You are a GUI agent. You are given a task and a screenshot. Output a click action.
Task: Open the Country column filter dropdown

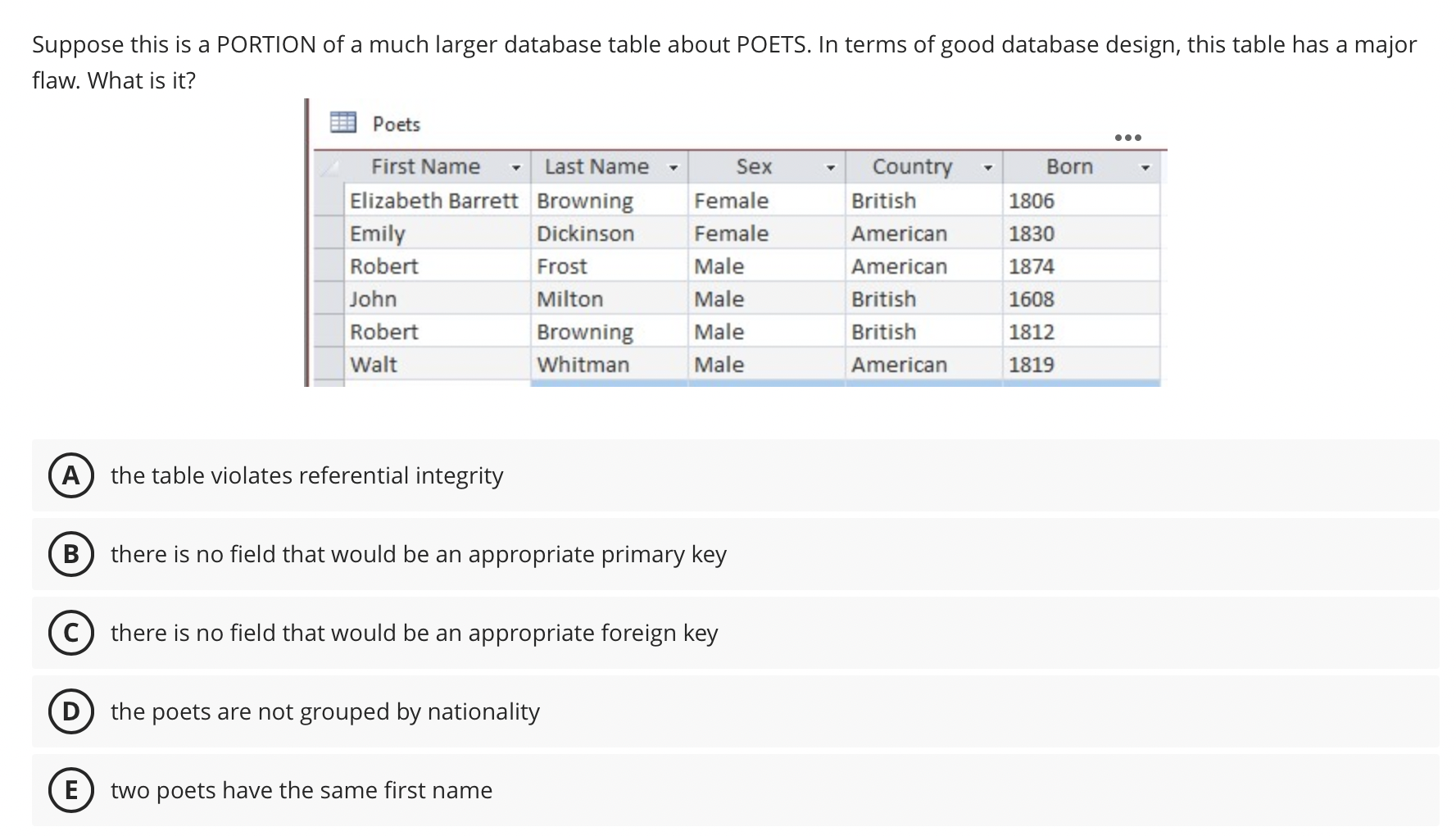(988, 166)
